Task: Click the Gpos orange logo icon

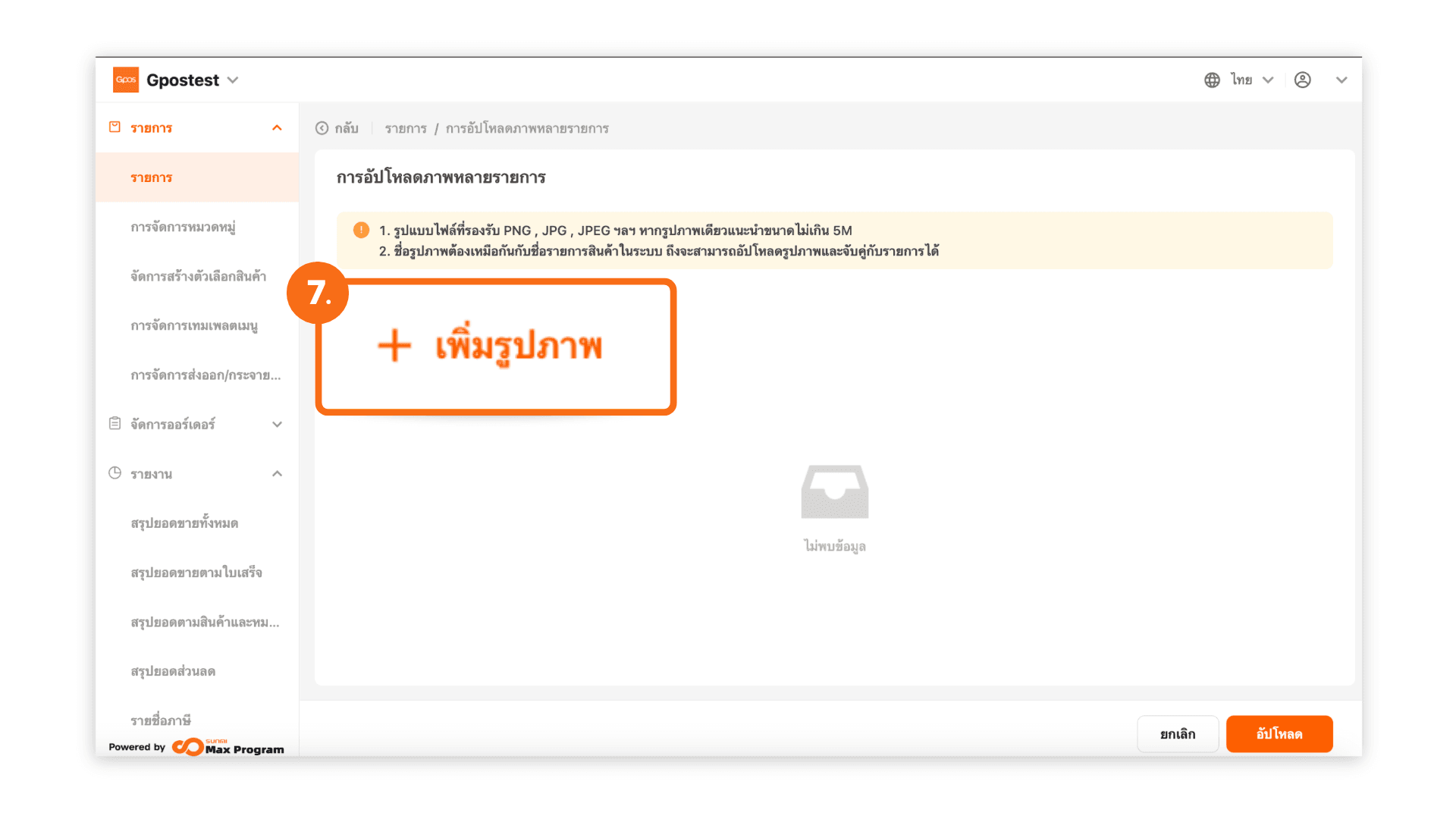Action: (x=126, y=80)
